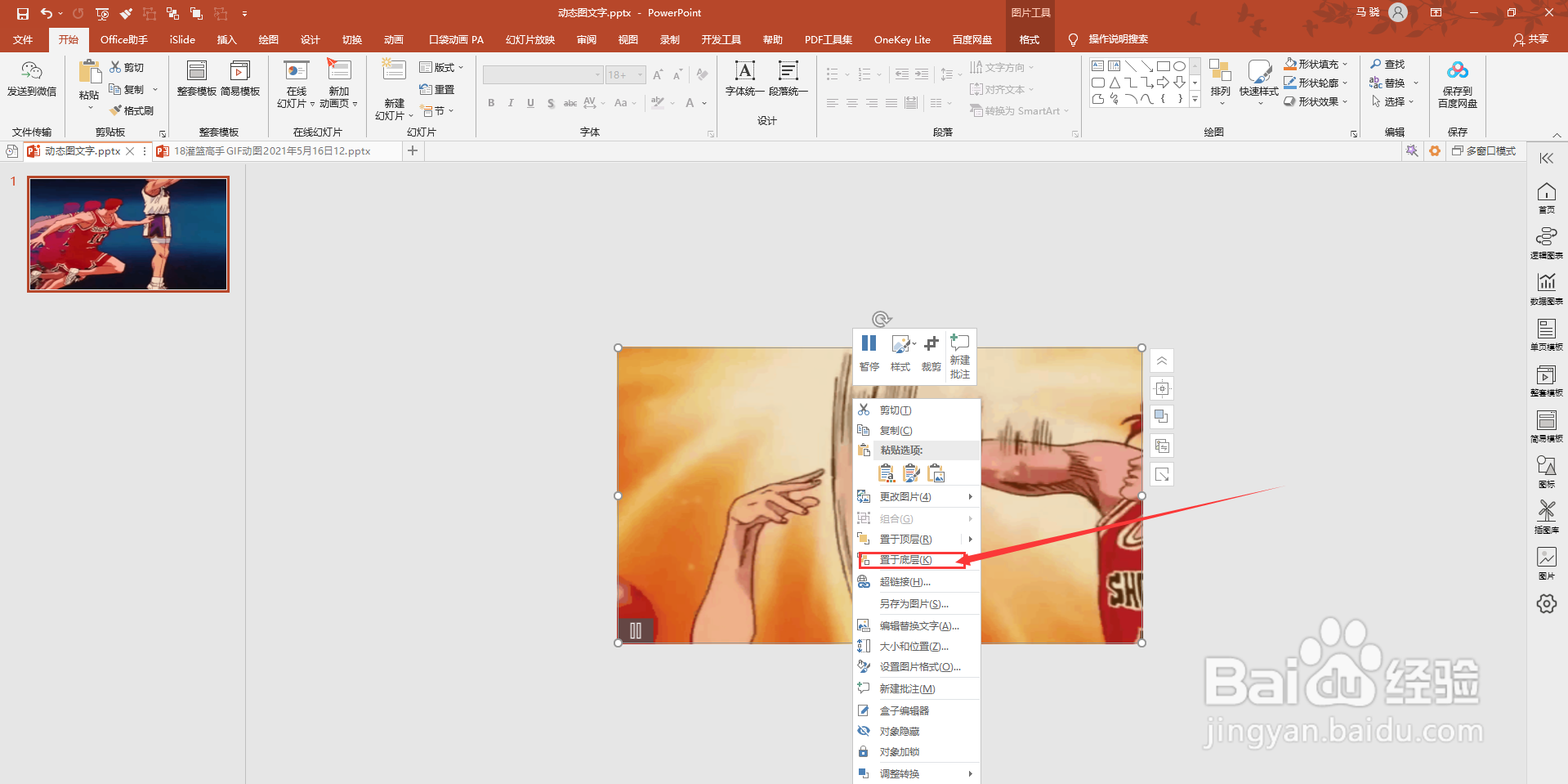1568x784 pixels.
Task: Click the Reset slide button
Action: click(x=437, y=89)
